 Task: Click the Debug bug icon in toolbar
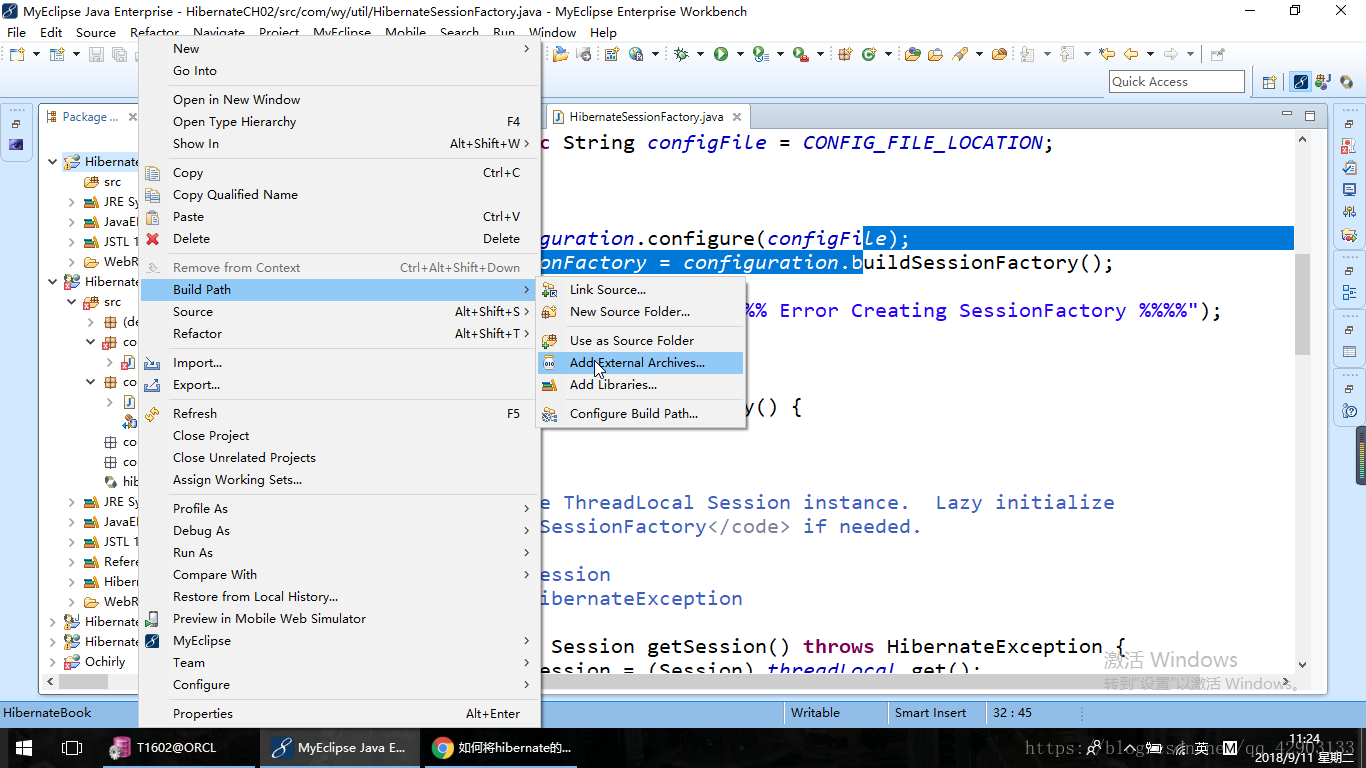click(681, 54)
